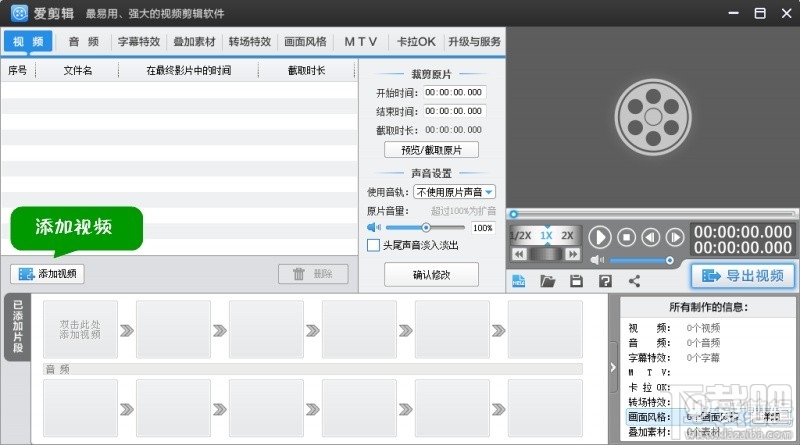Open the 叠加素材 tab

pos(194,42)
